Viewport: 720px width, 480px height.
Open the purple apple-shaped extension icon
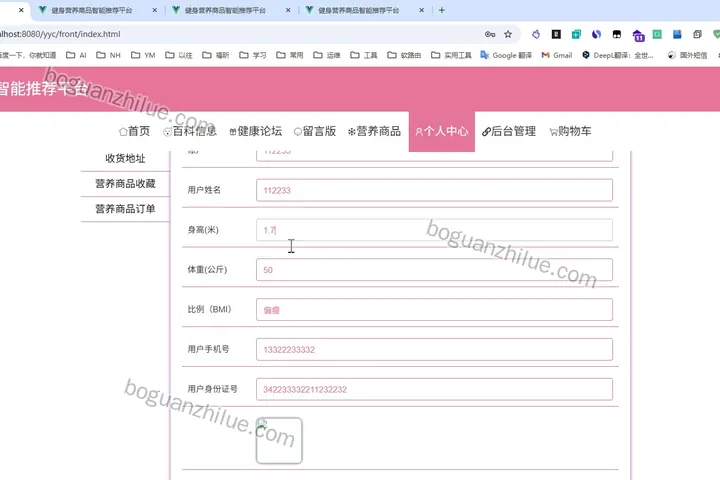click(536, 34)
